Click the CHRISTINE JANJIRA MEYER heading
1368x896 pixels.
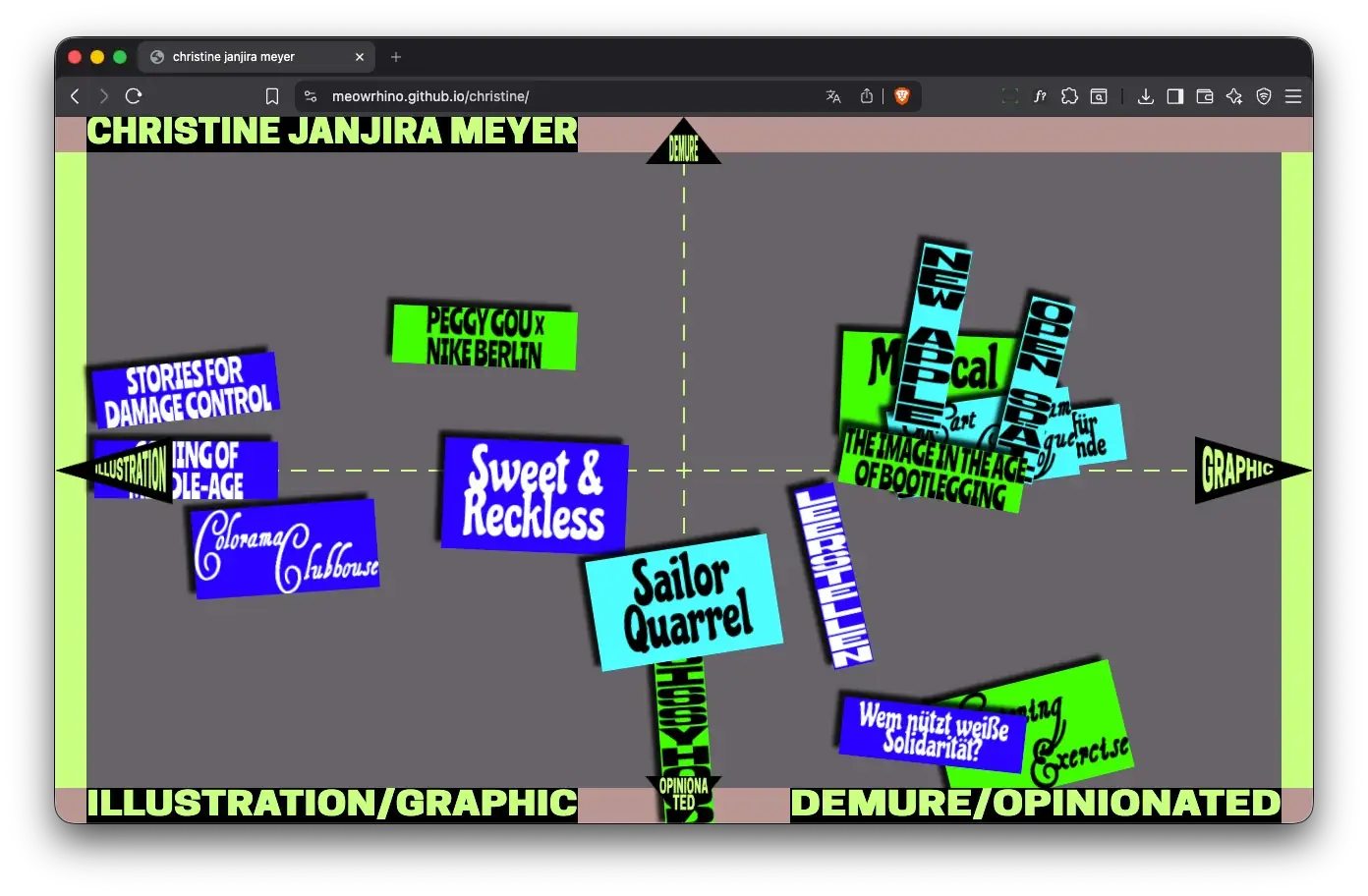332,132
